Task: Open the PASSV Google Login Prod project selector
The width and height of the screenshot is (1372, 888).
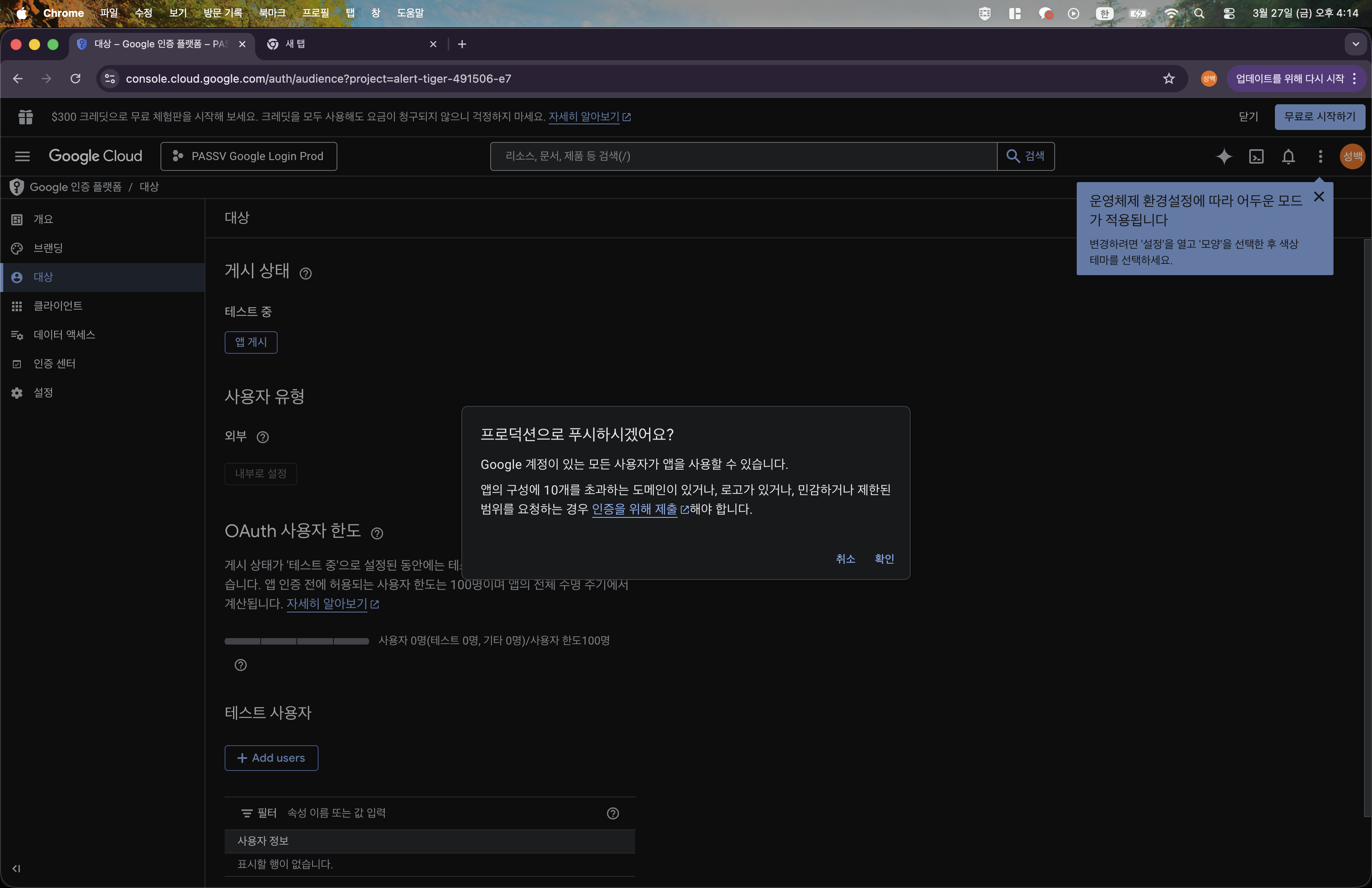Action: point(248,156)
